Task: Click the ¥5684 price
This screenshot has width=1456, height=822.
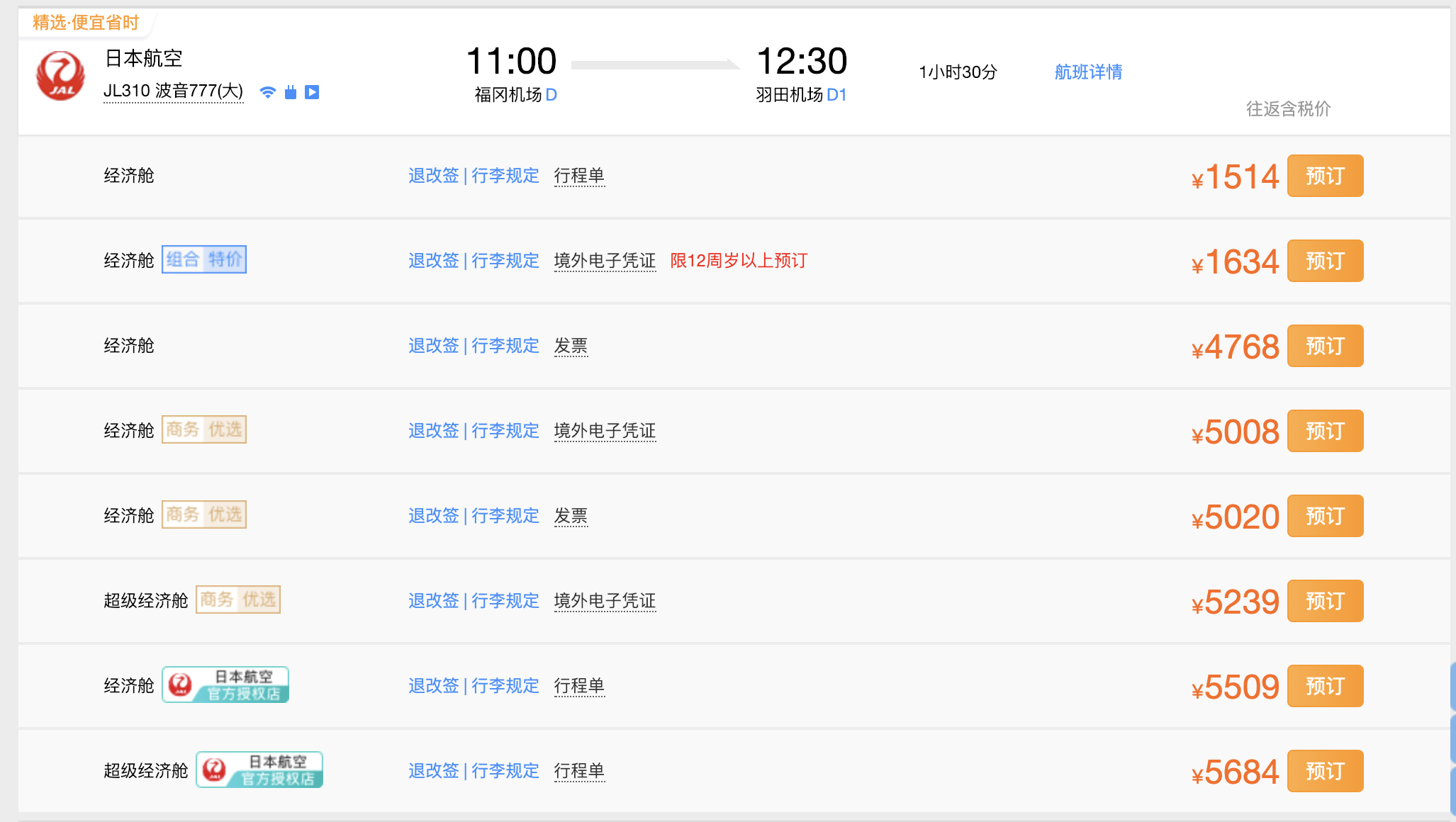Action: tap(1236, 772)
